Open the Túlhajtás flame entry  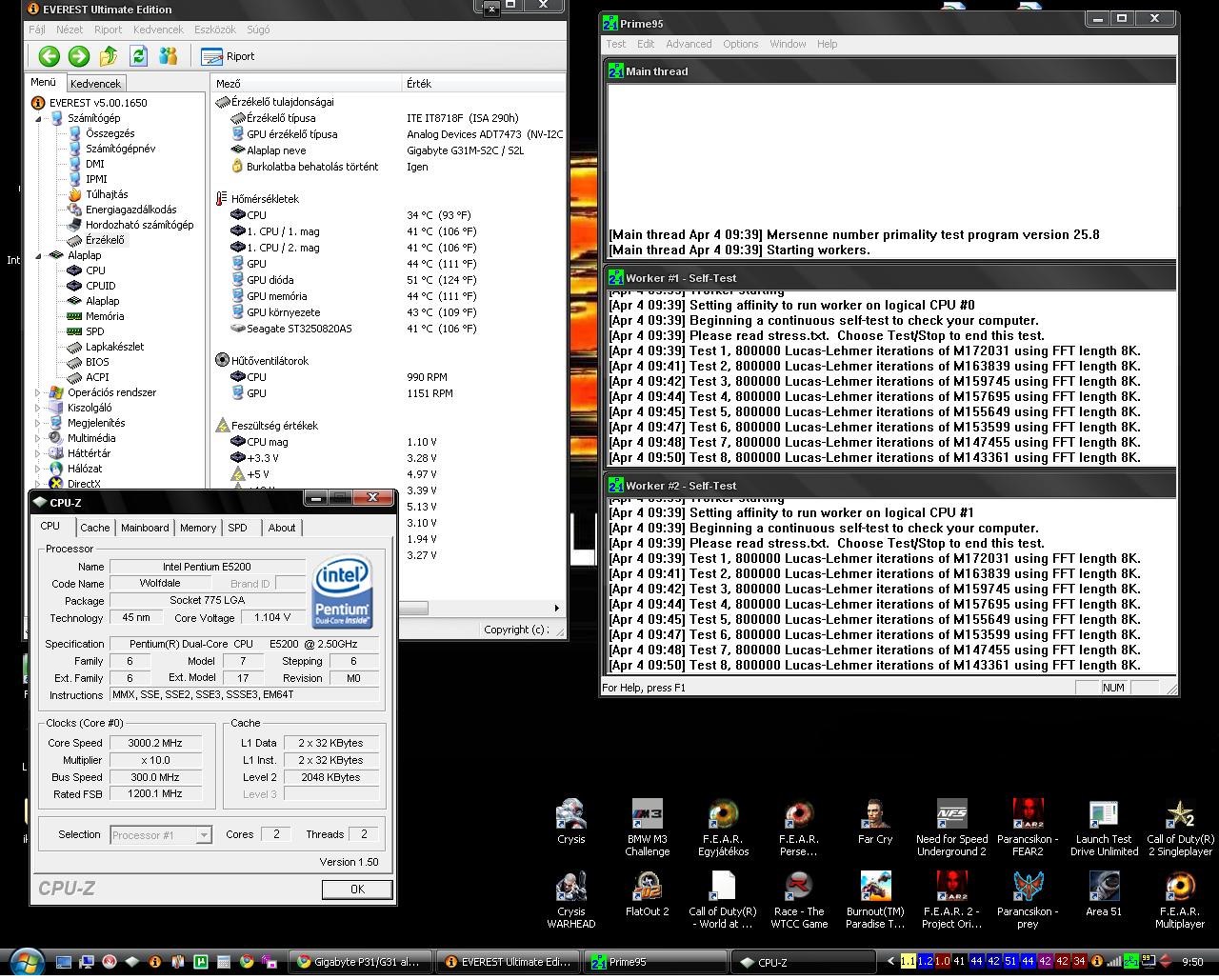(107, 194)
